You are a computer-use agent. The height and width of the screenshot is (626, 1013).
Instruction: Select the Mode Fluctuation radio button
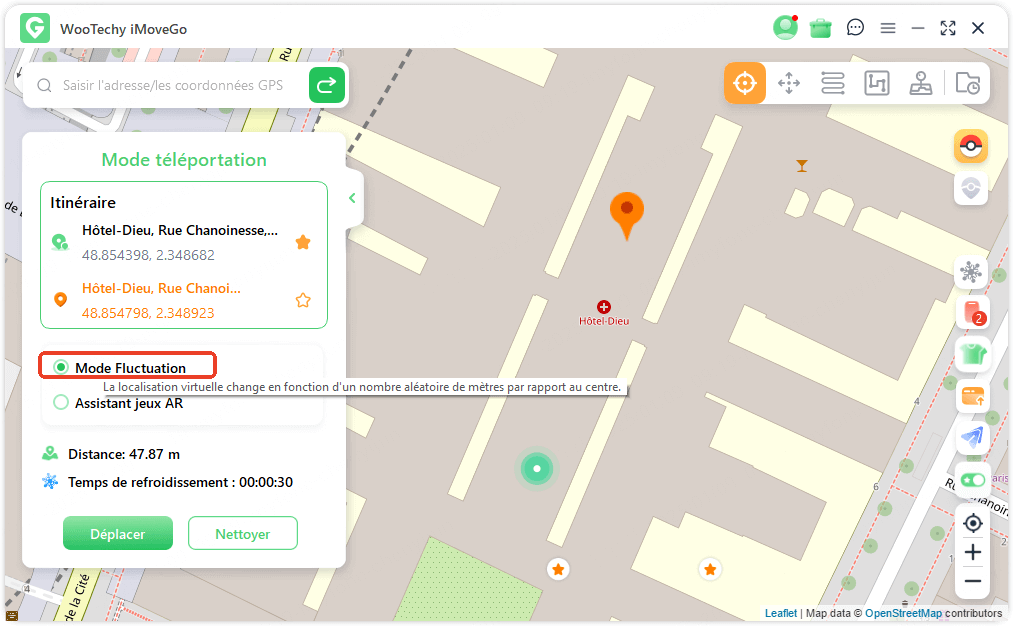pyautogui.click(x=61, y=367)
